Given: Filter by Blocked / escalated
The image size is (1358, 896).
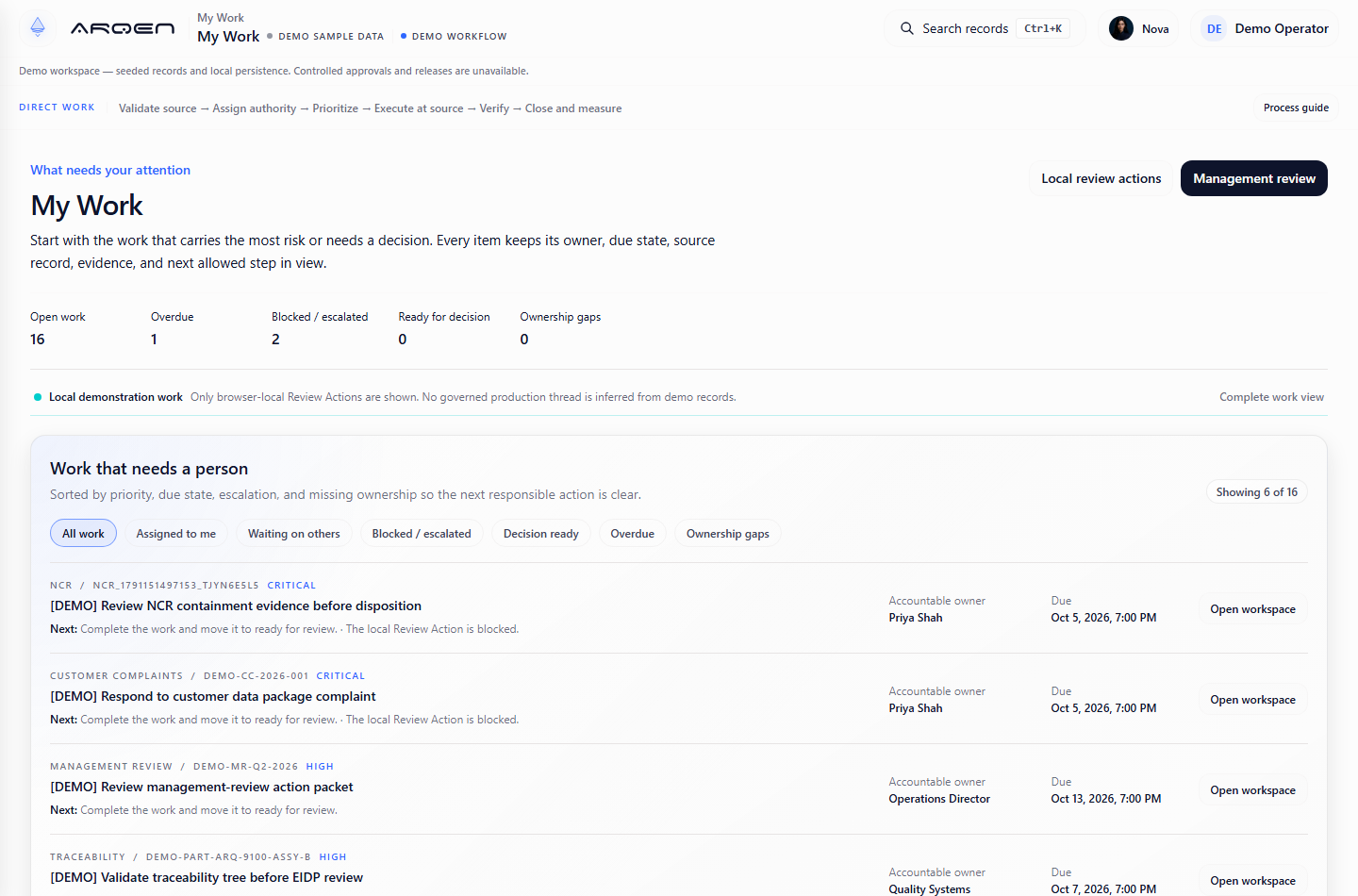Looking at the screenshot, I should 422,534.
